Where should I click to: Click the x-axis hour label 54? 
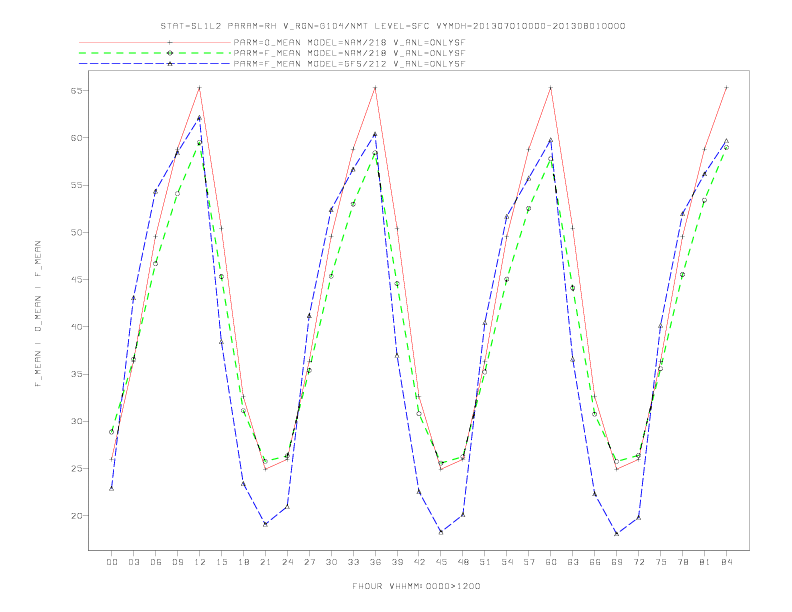pyautogui.click(x=507, y=562)
